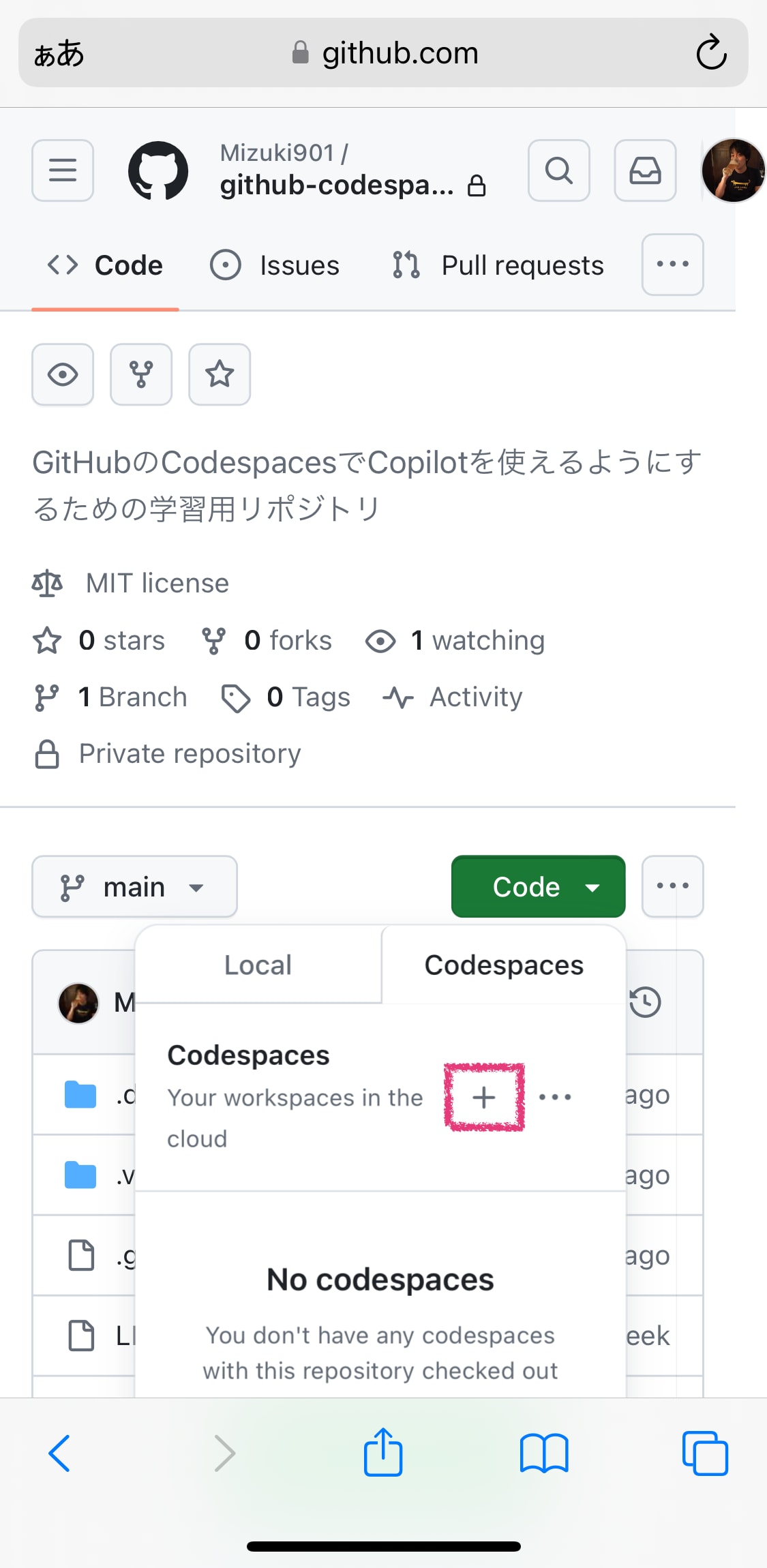Open the hamburger navigation menu
The image size is (767, 1568).
point(63,170)
